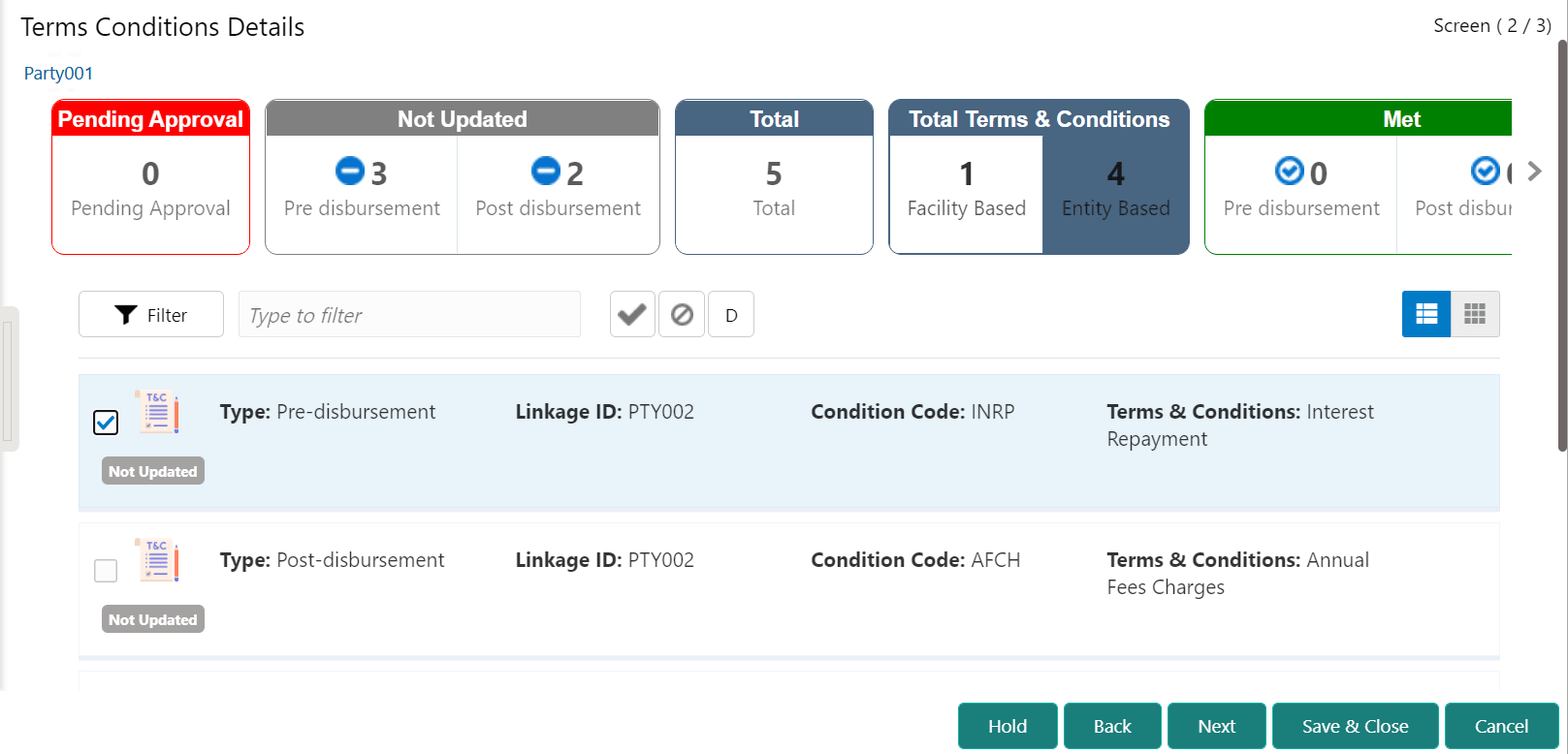Open the Party001 link

click(x=58, y=74)
